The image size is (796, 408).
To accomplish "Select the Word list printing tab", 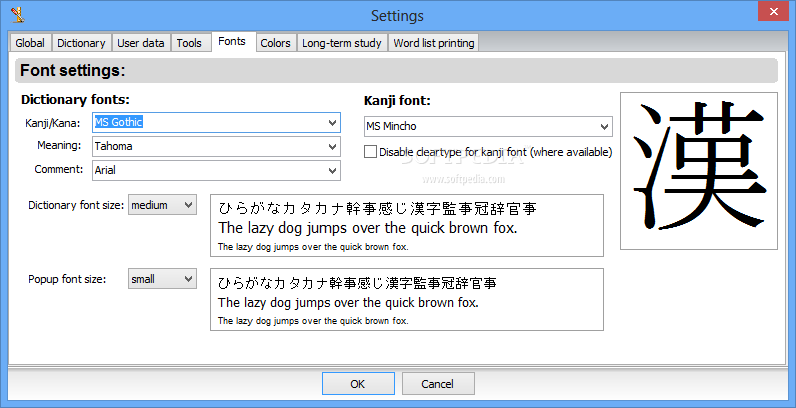I will pyautogui.click(x=434, y=43).
